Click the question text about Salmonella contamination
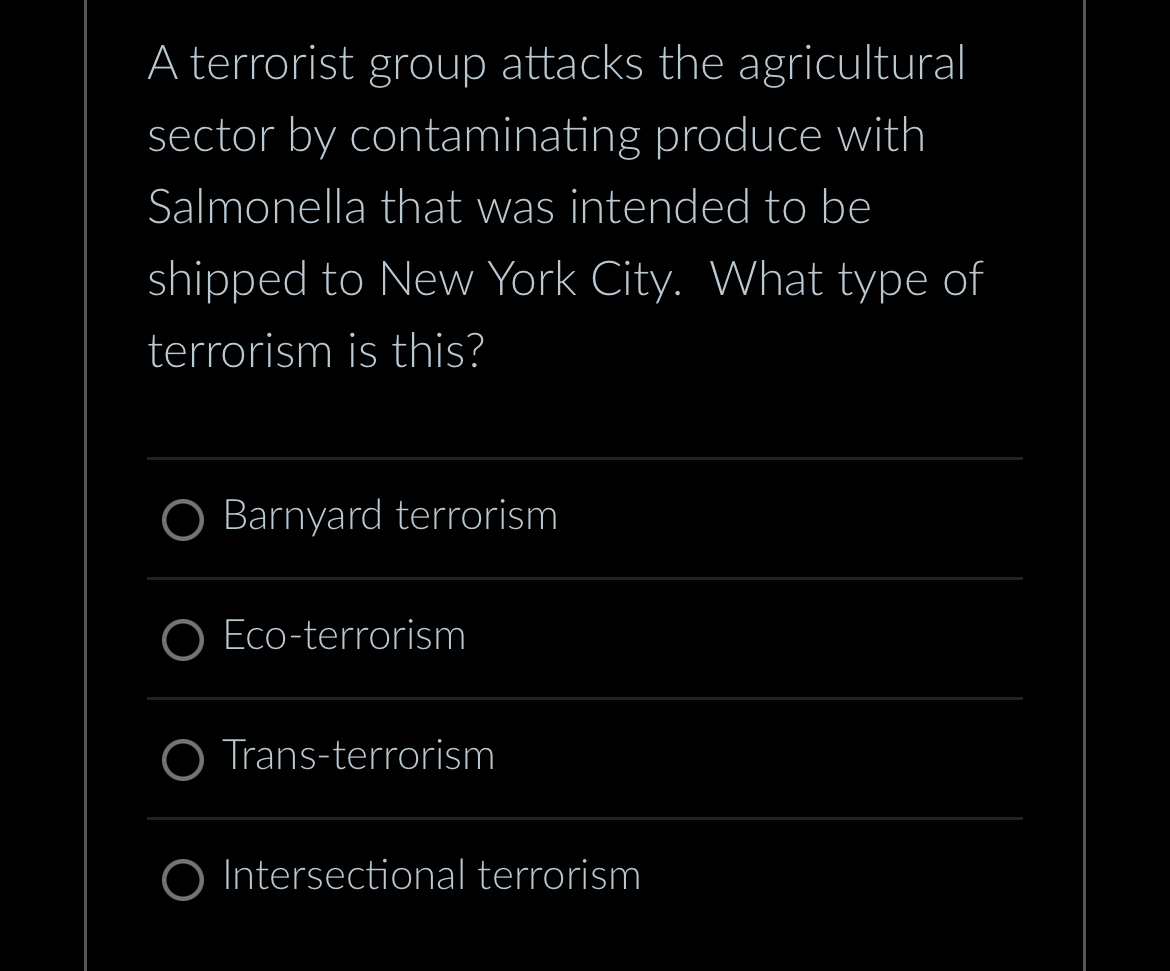The width and height of the screenshot is (1170, 971). pyautogui.click(x=566, y=206)
